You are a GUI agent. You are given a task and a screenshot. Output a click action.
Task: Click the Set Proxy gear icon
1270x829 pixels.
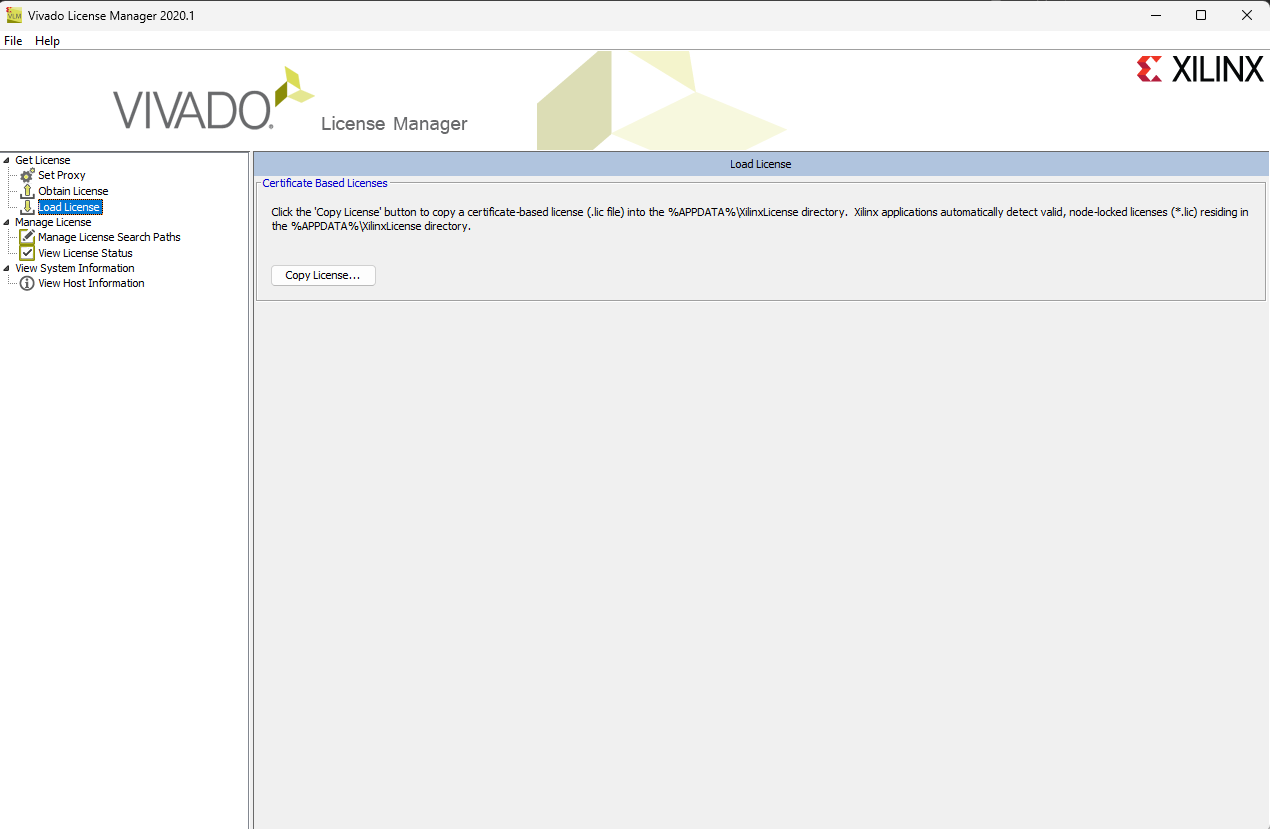click(27, 175)
